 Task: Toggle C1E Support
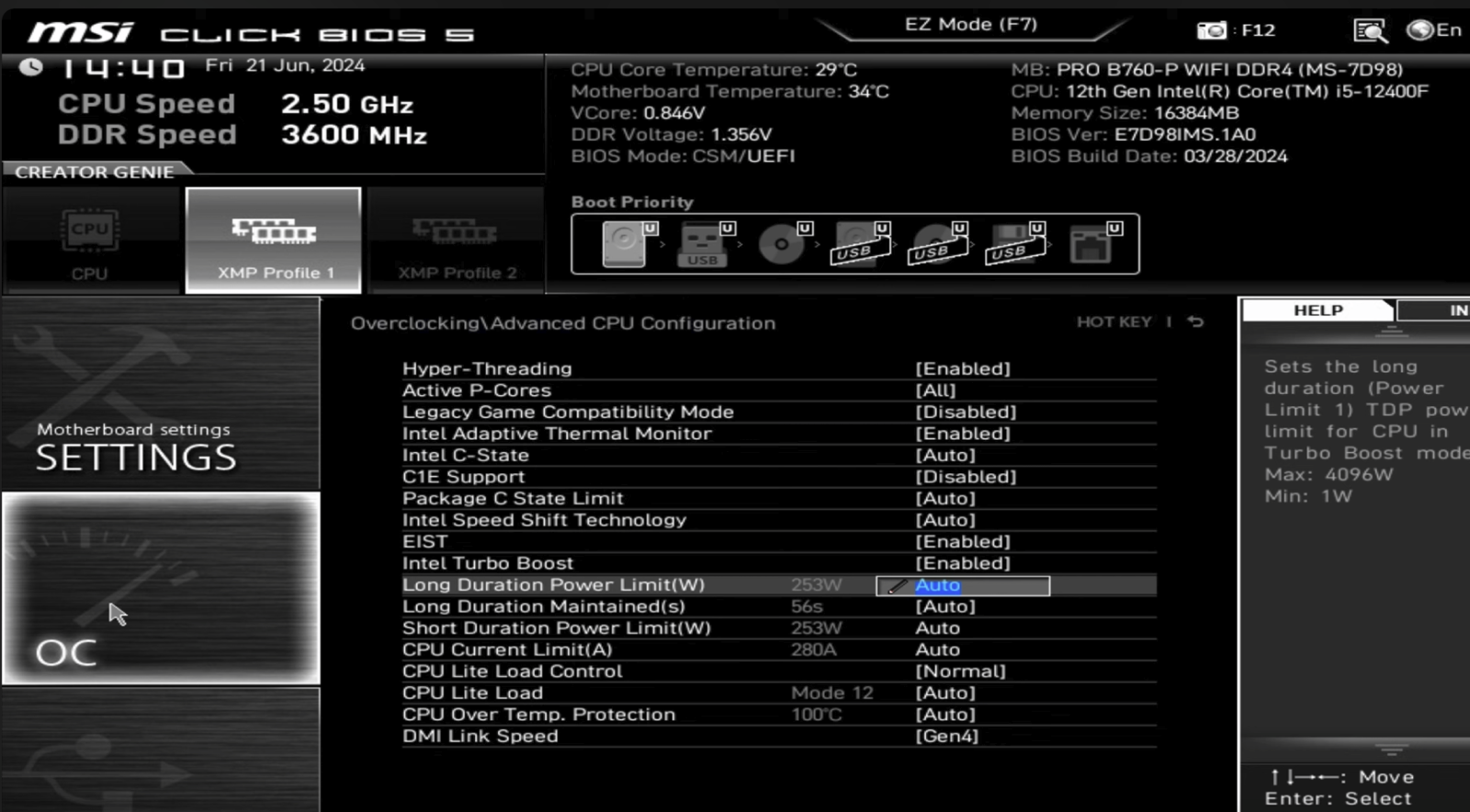tap(779, 477)
